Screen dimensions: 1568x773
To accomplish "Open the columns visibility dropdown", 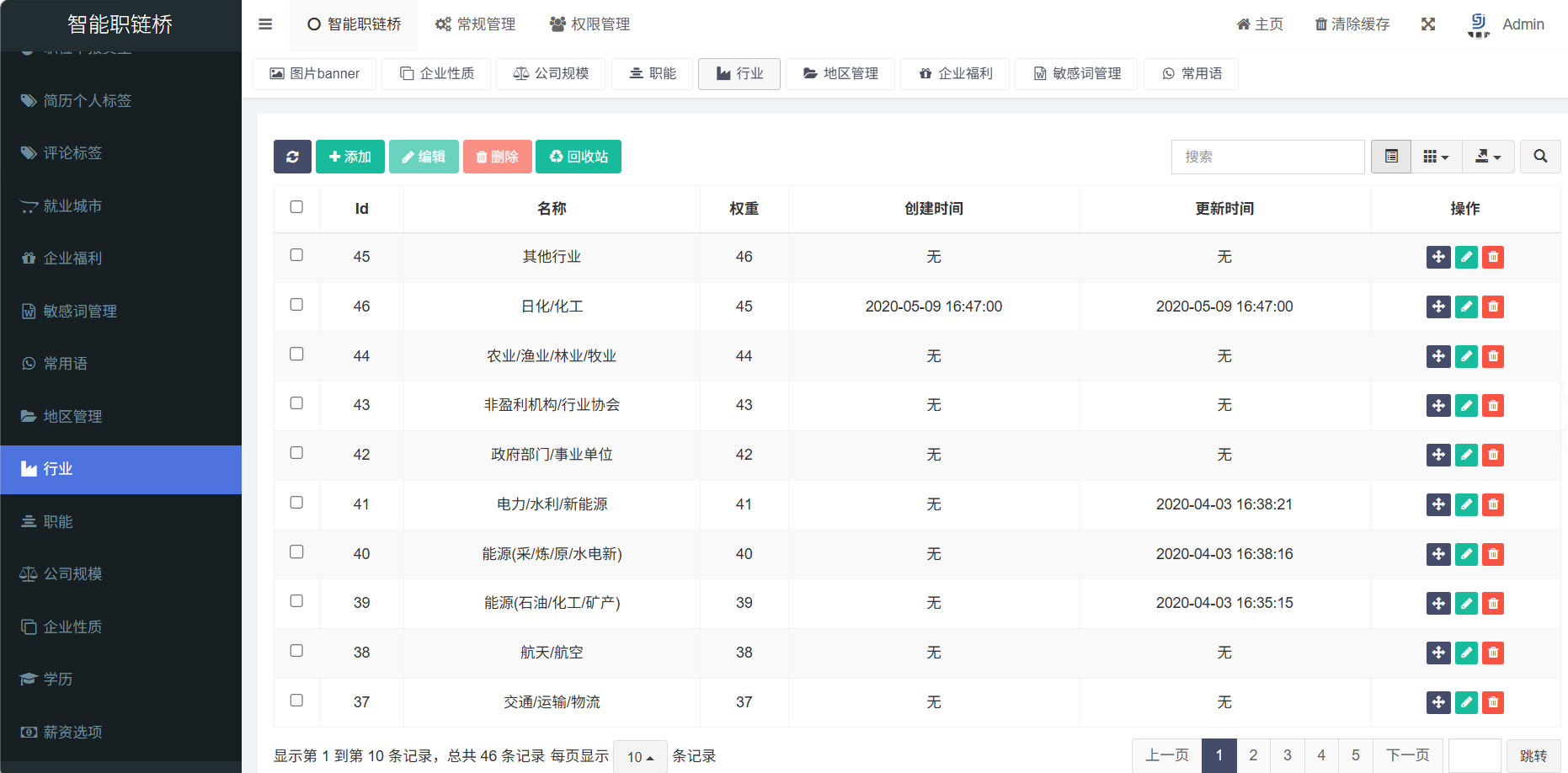I will 1436,157.
